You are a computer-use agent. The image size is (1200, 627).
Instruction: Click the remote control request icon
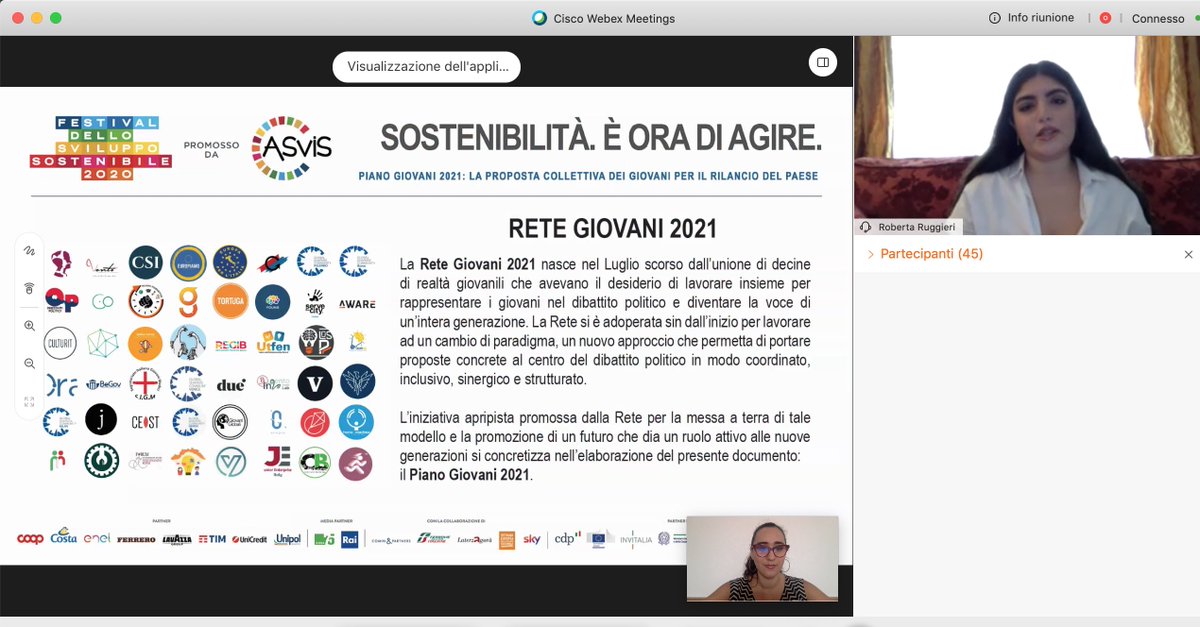pos(29,288)
